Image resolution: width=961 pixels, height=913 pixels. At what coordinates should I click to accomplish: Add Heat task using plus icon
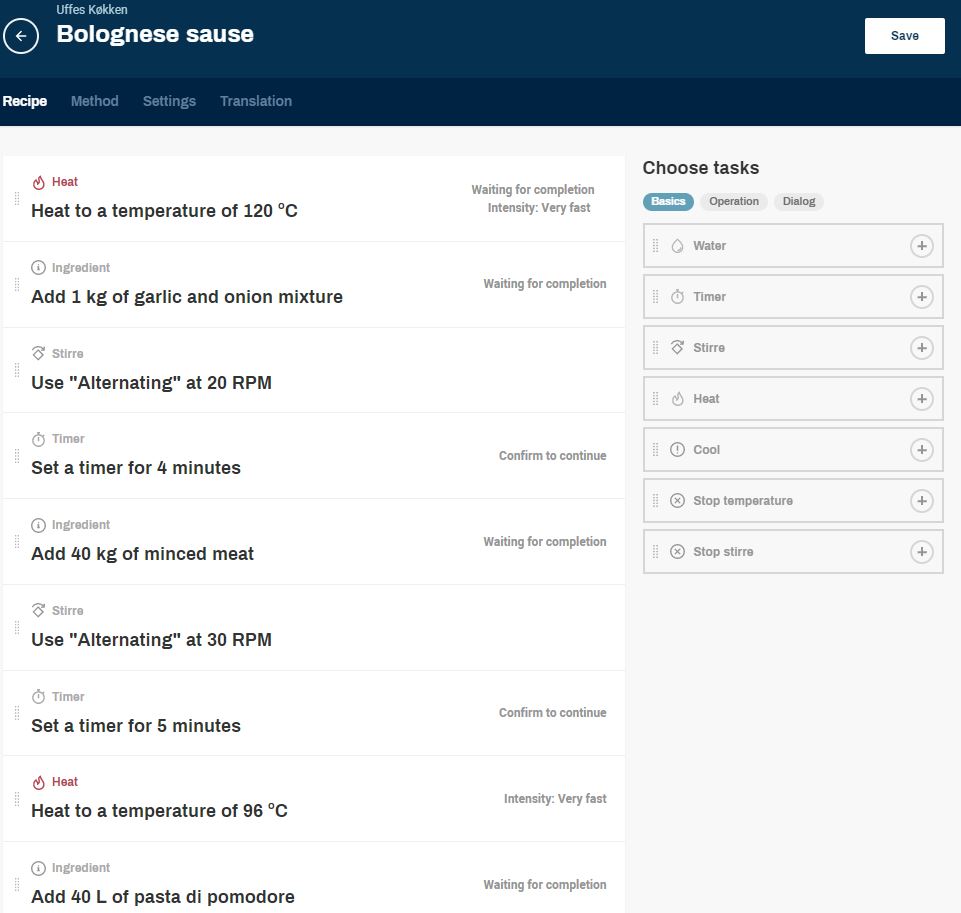point(921,399)
